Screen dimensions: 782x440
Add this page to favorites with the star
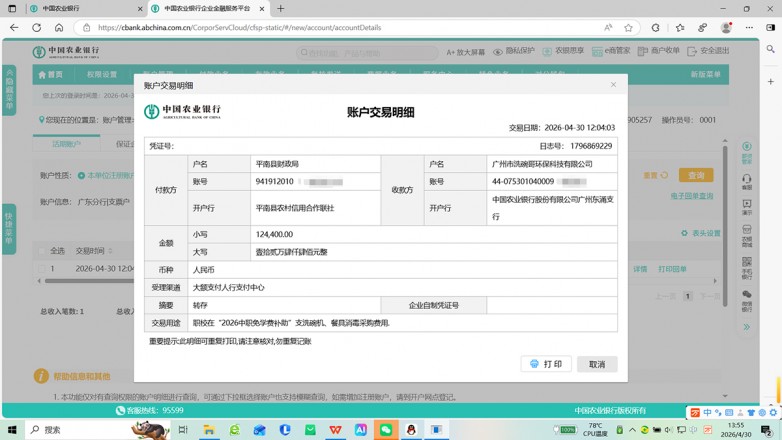(628, 28)
